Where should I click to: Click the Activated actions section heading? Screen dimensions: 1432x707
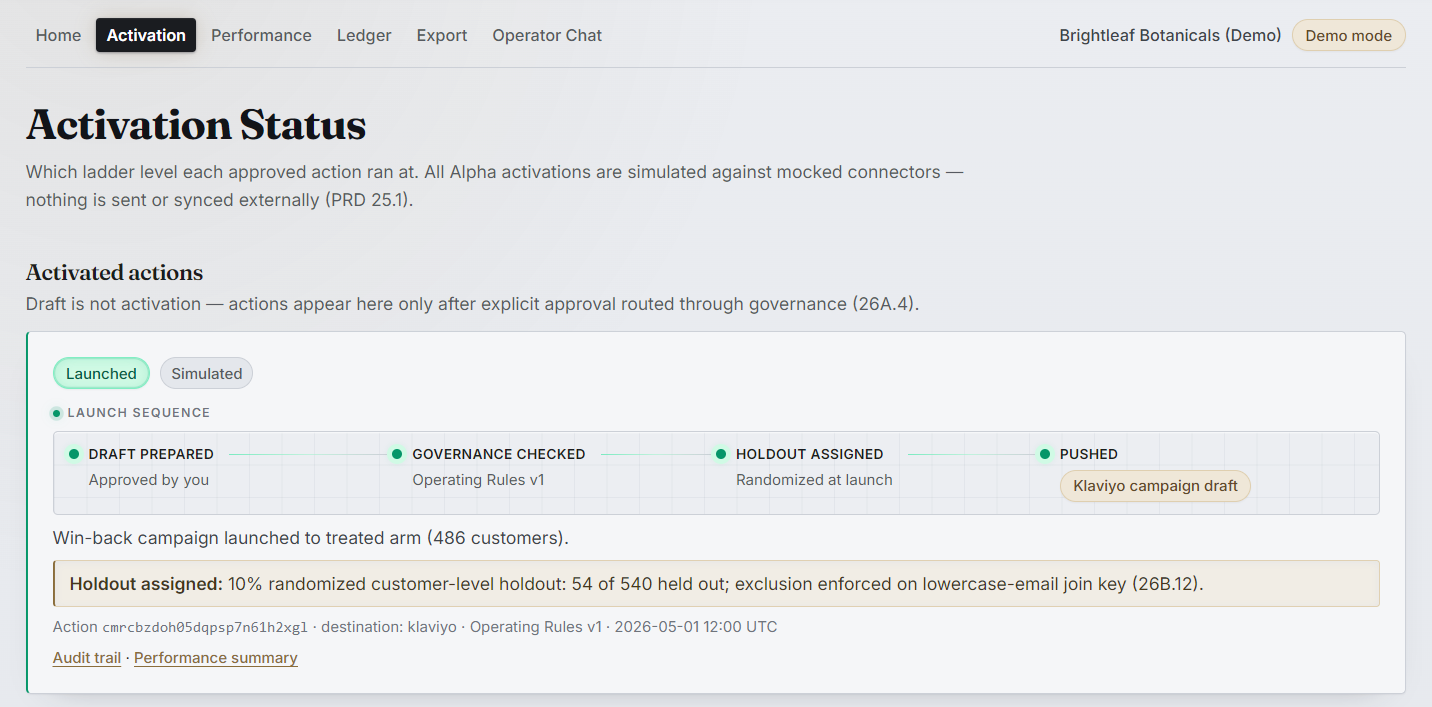114,273
